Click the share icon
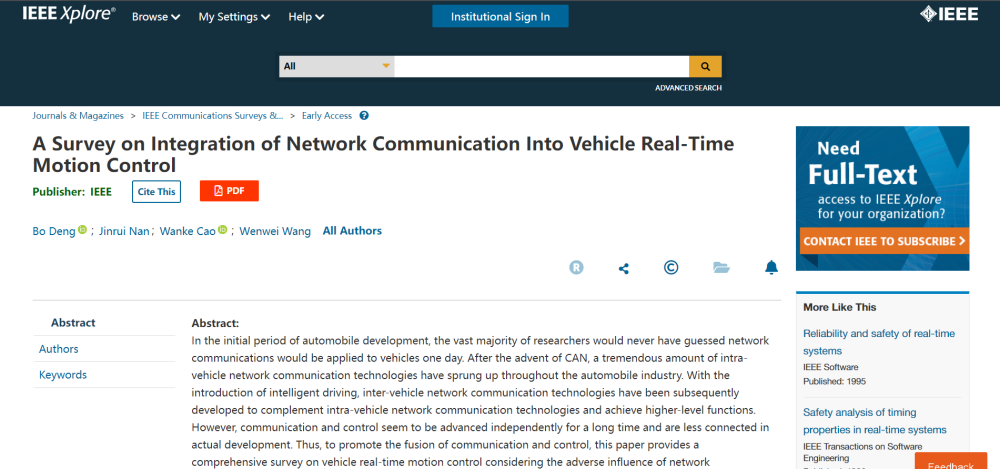 tap(624, 268)
